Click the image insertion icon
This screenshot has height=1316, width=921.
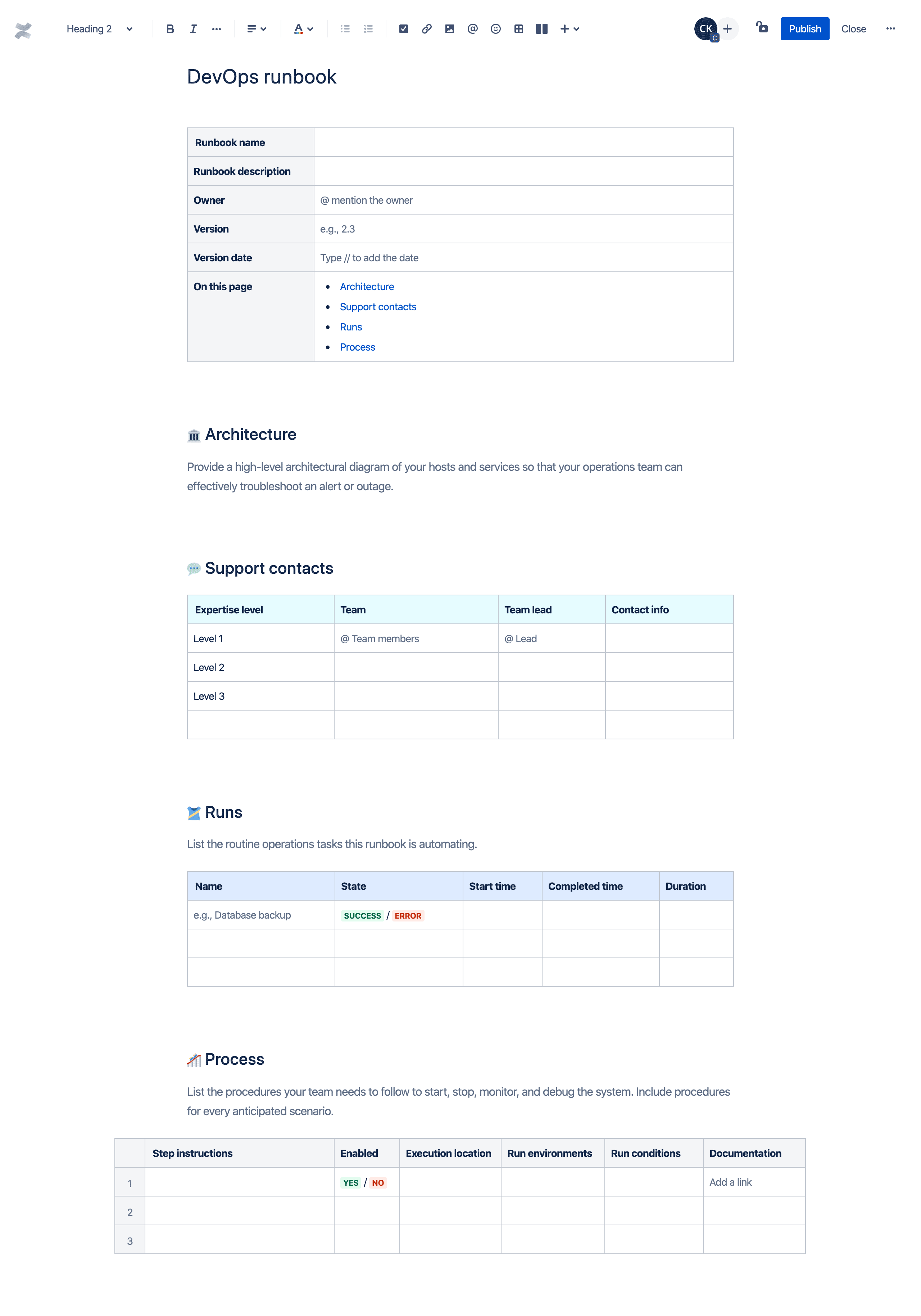449,28
